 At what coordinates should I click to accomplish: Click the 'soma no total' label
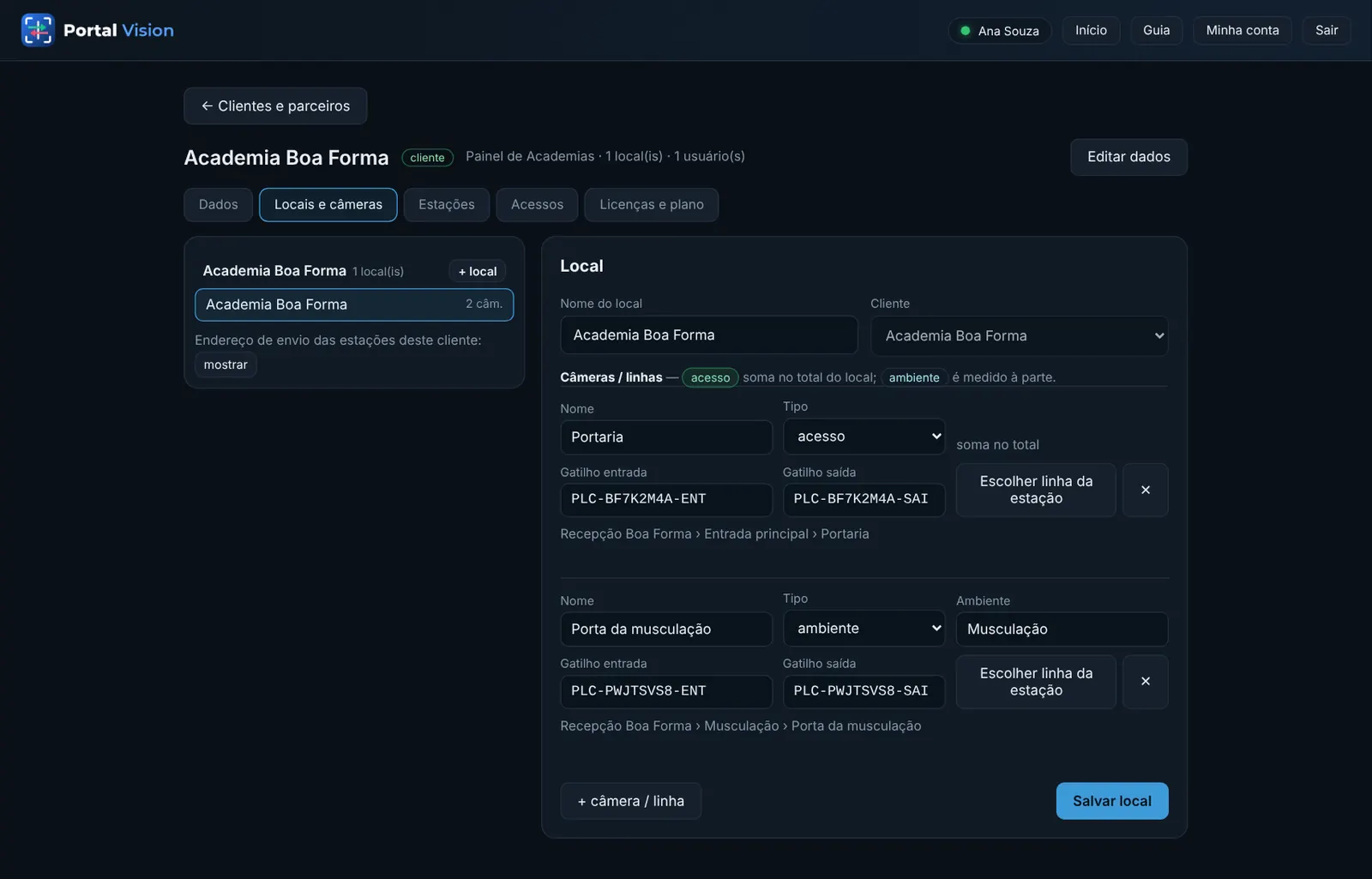(x=997, y=444)
